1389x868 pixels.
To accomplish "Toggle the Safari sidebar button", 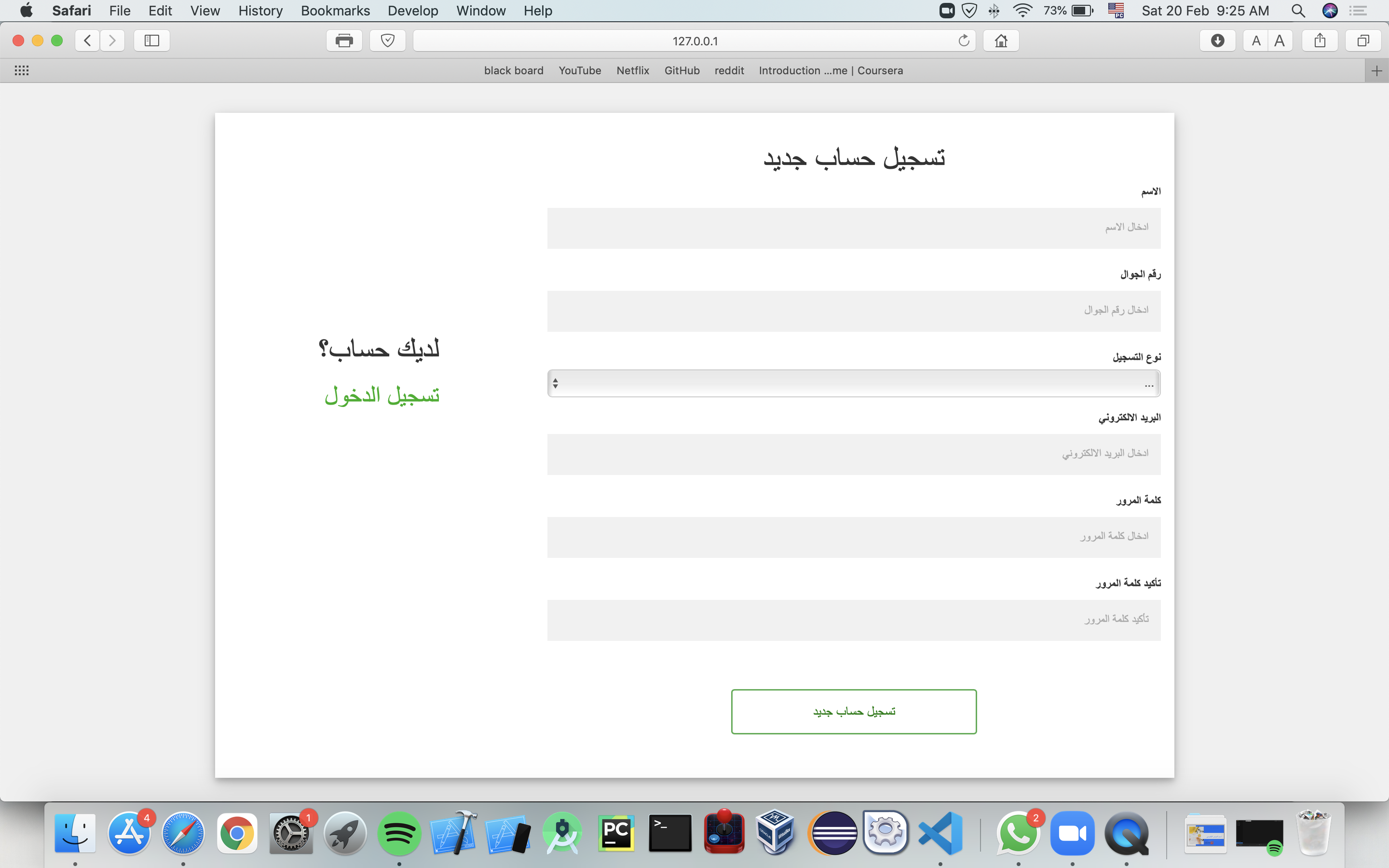I will pyautogui.click(x=151, y=41).
